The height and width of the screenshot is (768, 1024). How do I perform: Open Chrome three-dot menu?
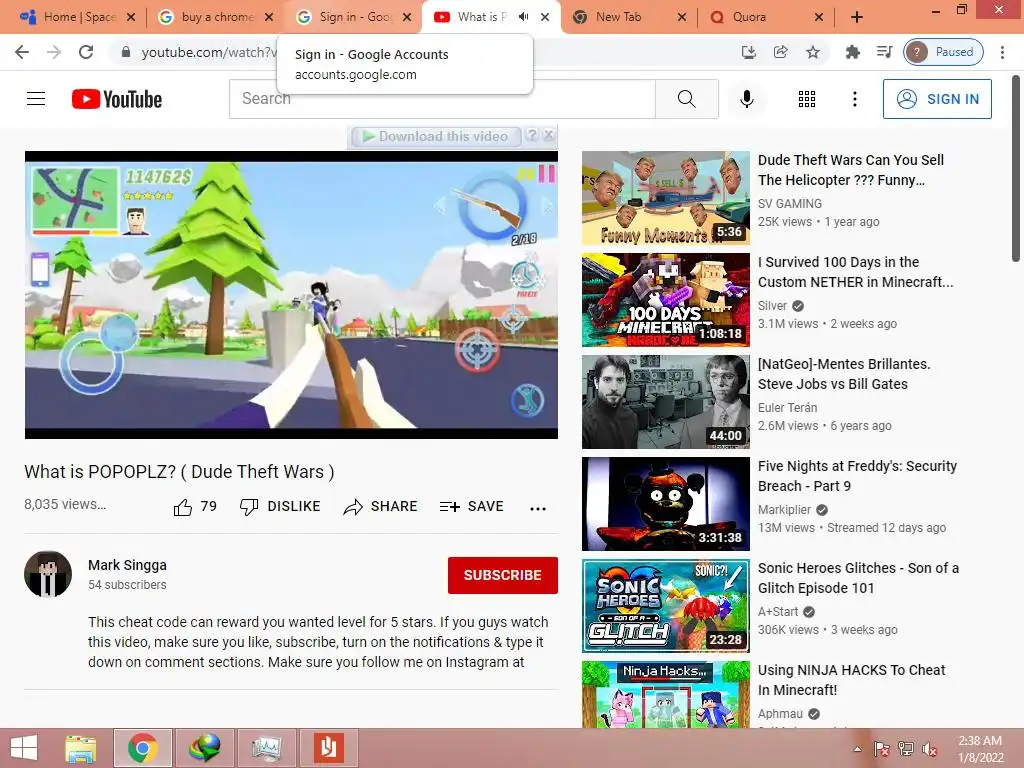click(x=1002, y=52)
